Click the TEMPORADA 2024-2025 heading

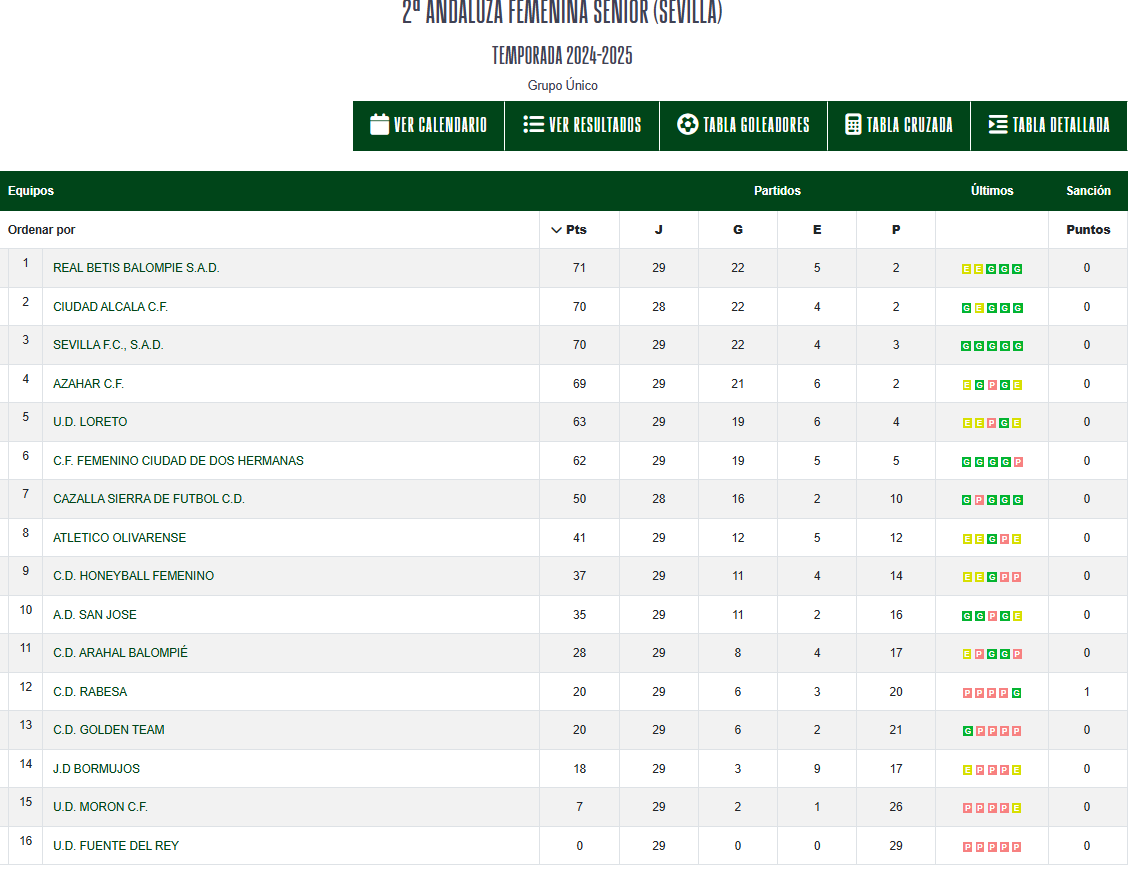[x=562, y=56]
